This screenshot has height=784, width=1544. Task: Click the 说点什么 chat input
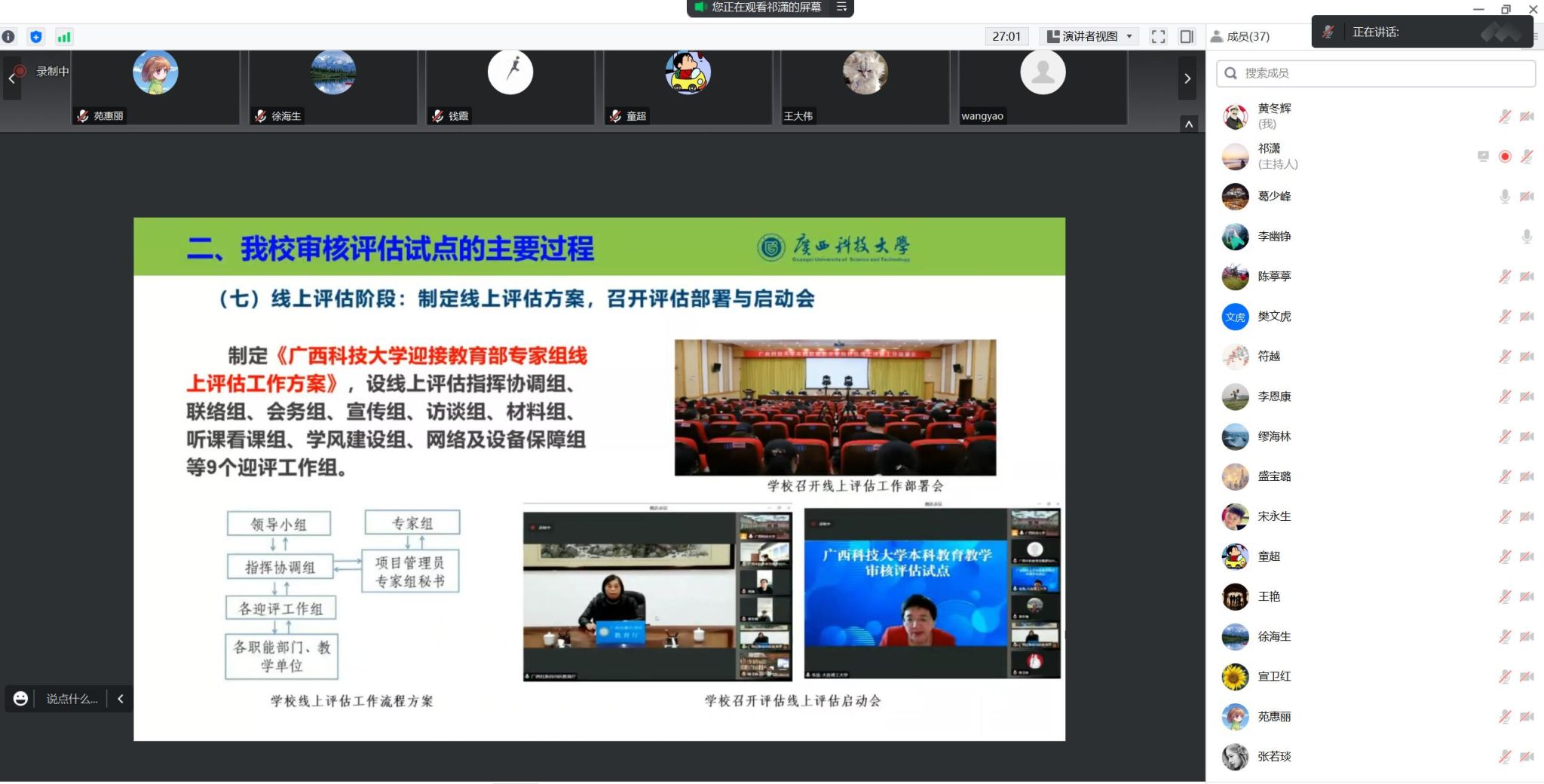tap(72, 699)
